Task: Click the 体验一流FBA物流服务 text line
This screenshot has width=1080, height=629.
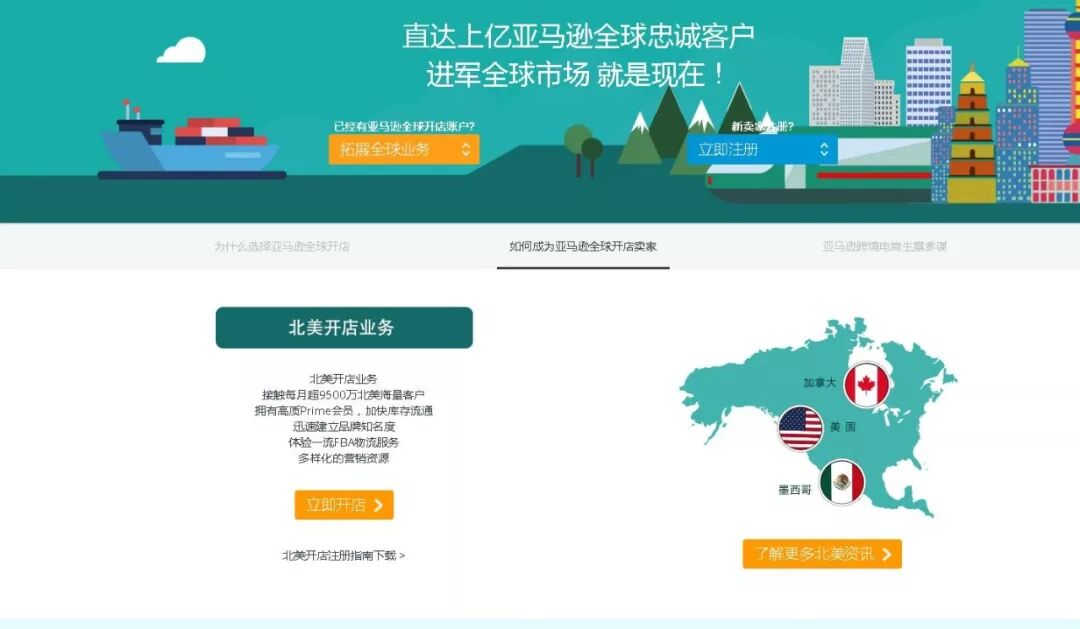Action: tap(343, 442)
